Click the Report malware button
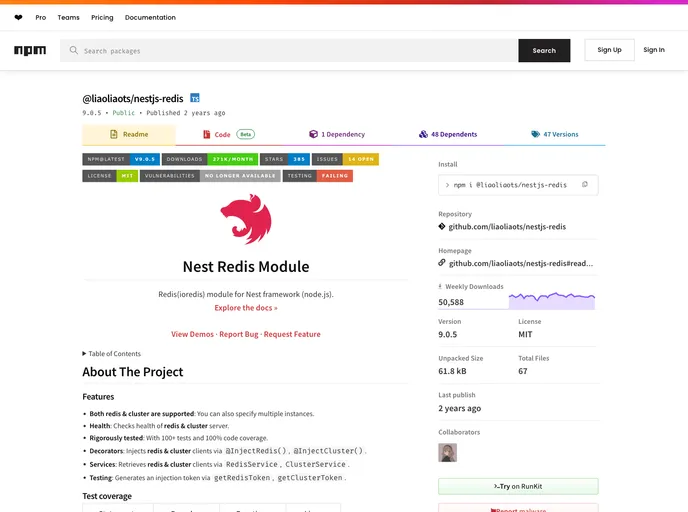The height and width of the screenshot is (512, 688). click(x=518, y=509)
